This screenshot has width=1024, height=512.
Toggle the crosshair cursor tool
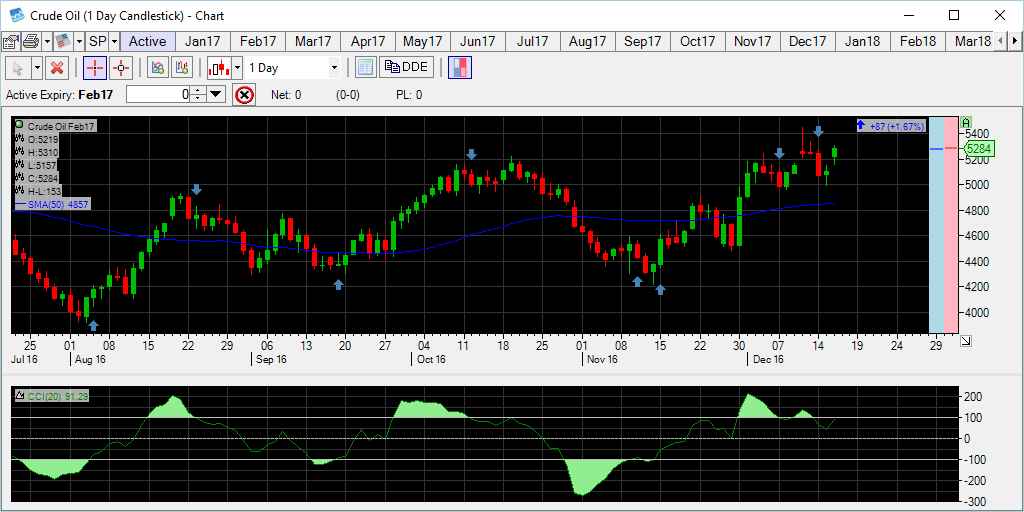click(x=94, y=67)
